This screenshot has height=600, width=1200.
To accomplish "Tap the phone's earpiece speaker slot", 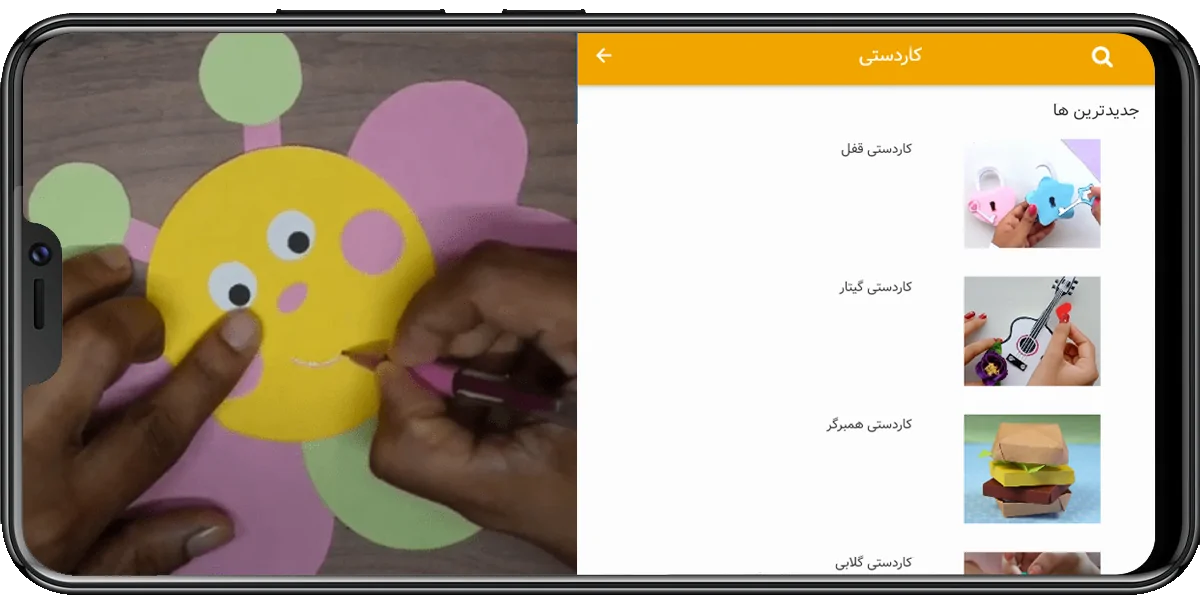I will coord(39,304).
